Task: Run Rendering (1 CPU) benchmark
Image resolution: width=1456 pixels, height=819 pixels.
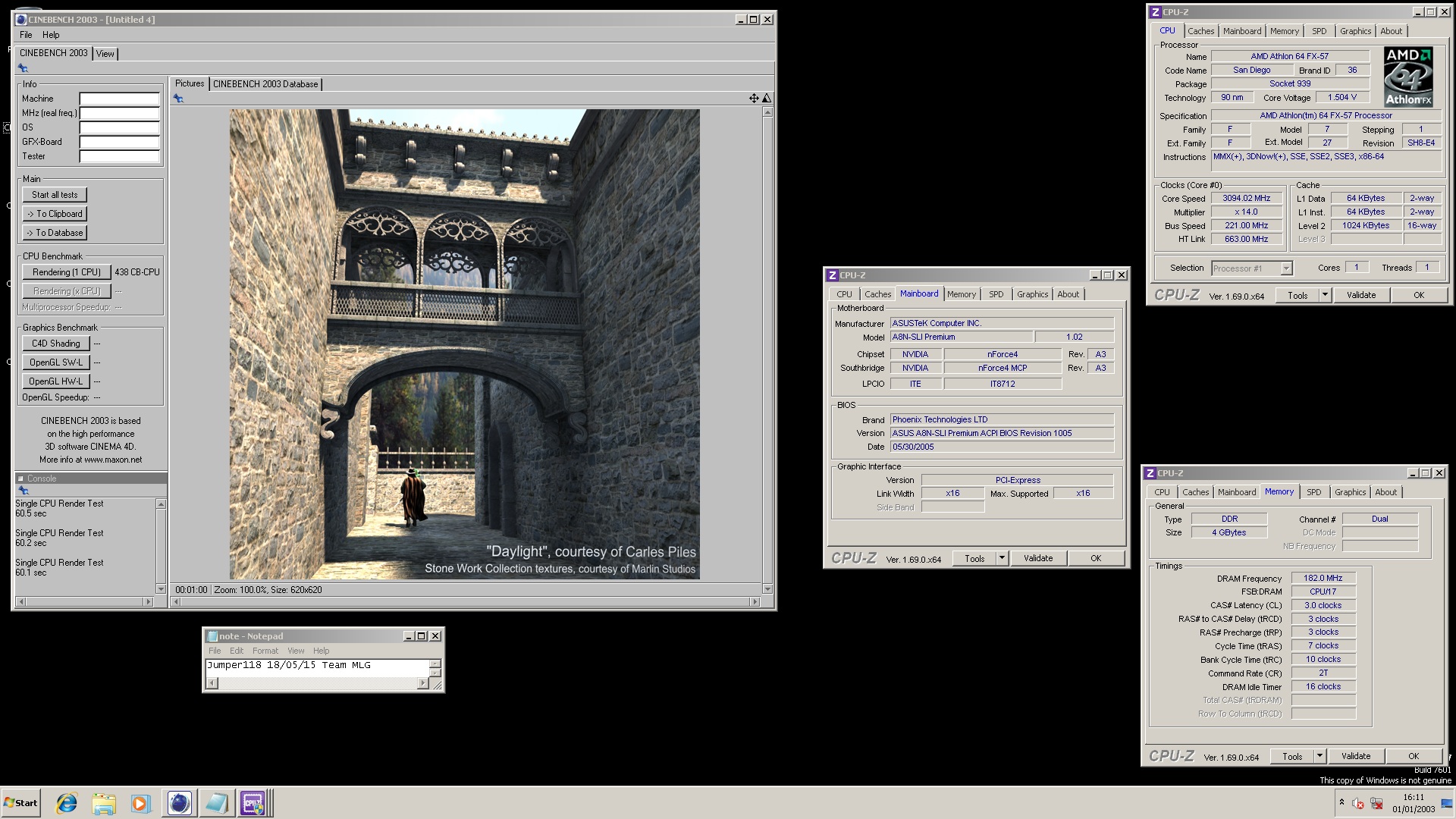Action: click(x=67, y=272)
